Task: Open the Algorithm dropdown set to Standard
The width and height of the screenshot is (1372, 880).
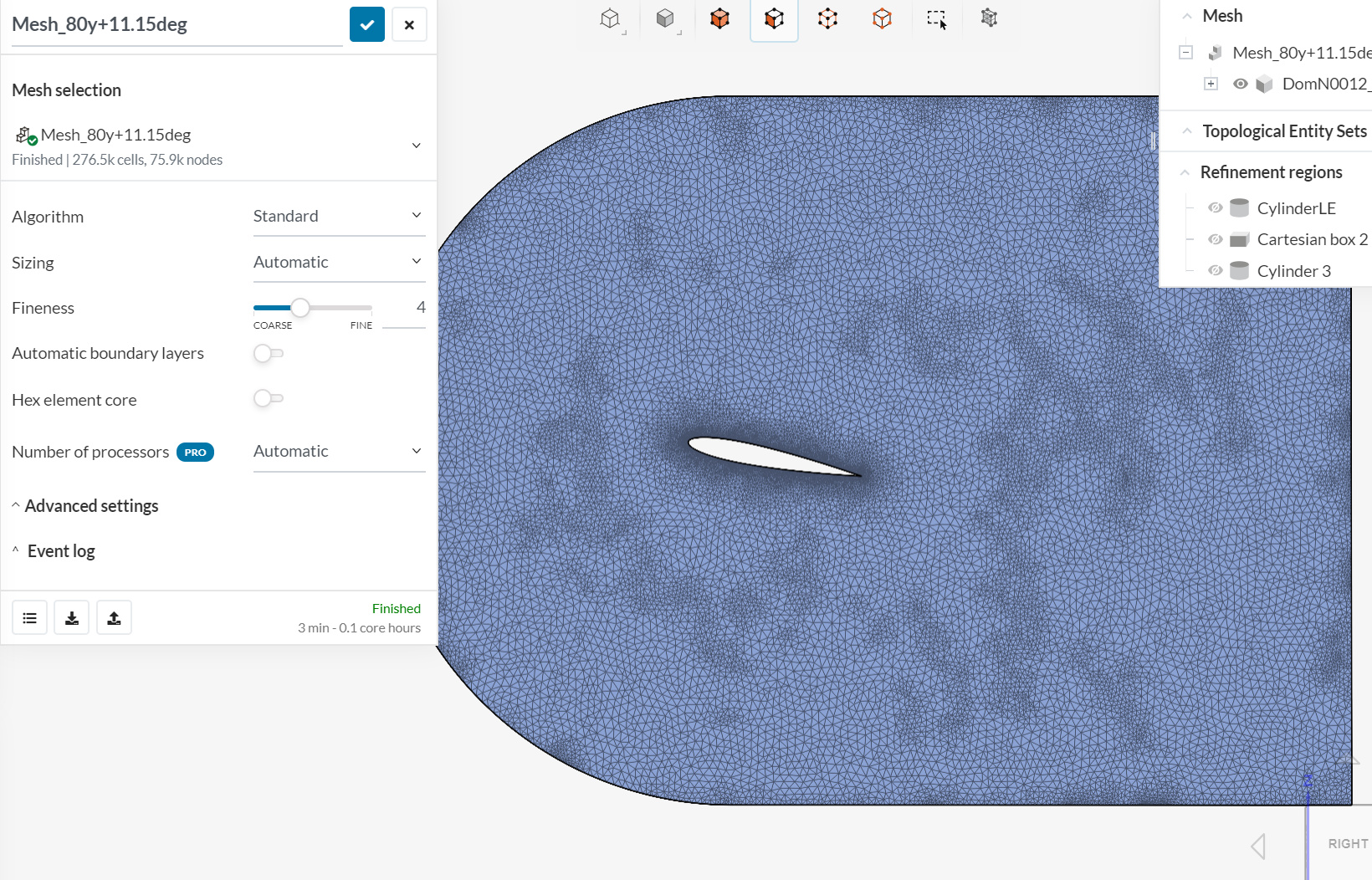Action: tap(338, 217)
